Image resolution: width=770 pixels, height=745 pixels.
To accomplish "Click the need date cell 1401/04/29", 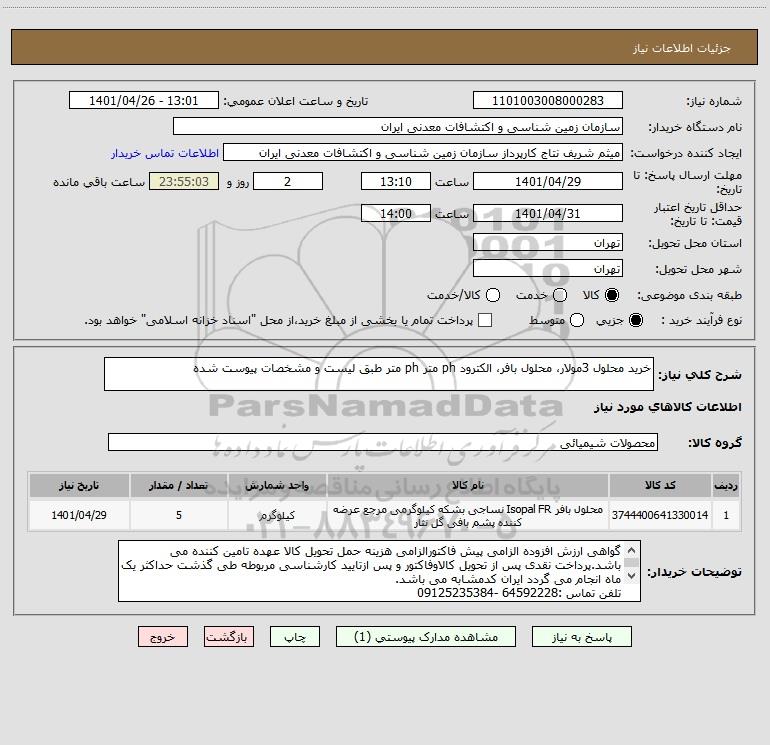I will pos(79,515).
